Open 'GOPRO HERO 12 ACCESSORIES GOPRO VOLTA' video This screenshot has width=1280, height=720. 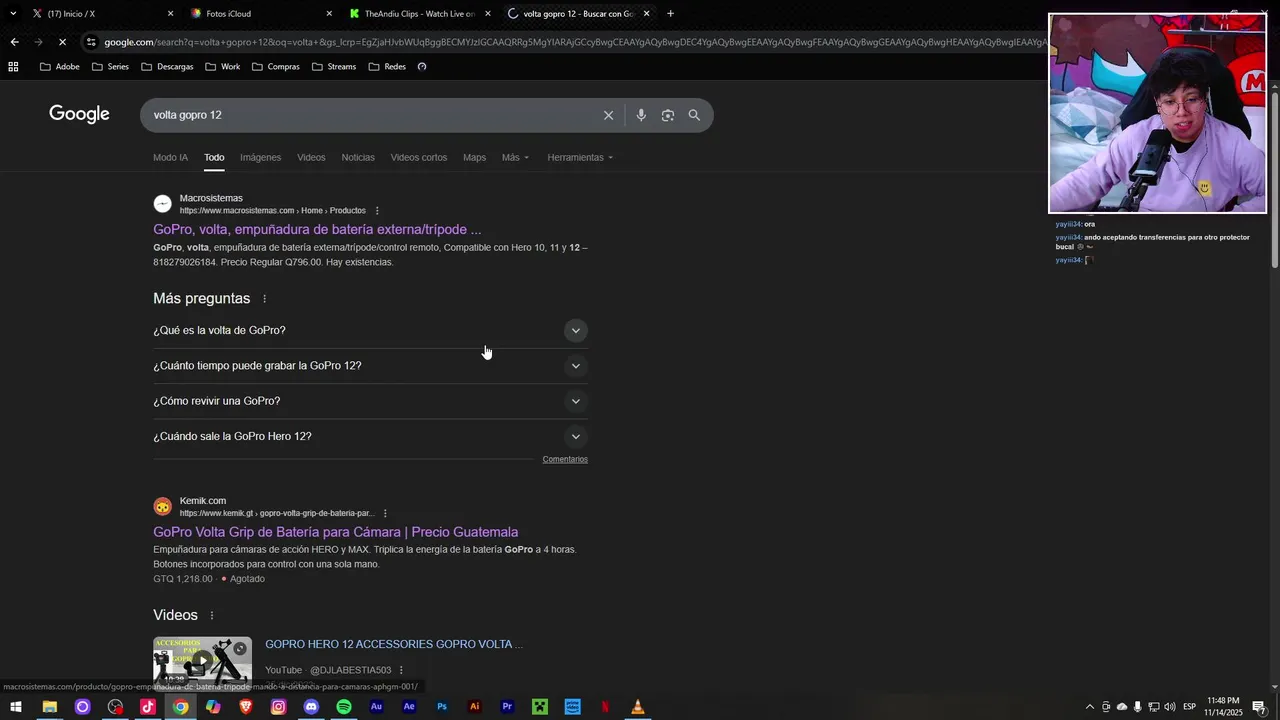[394, 644]
